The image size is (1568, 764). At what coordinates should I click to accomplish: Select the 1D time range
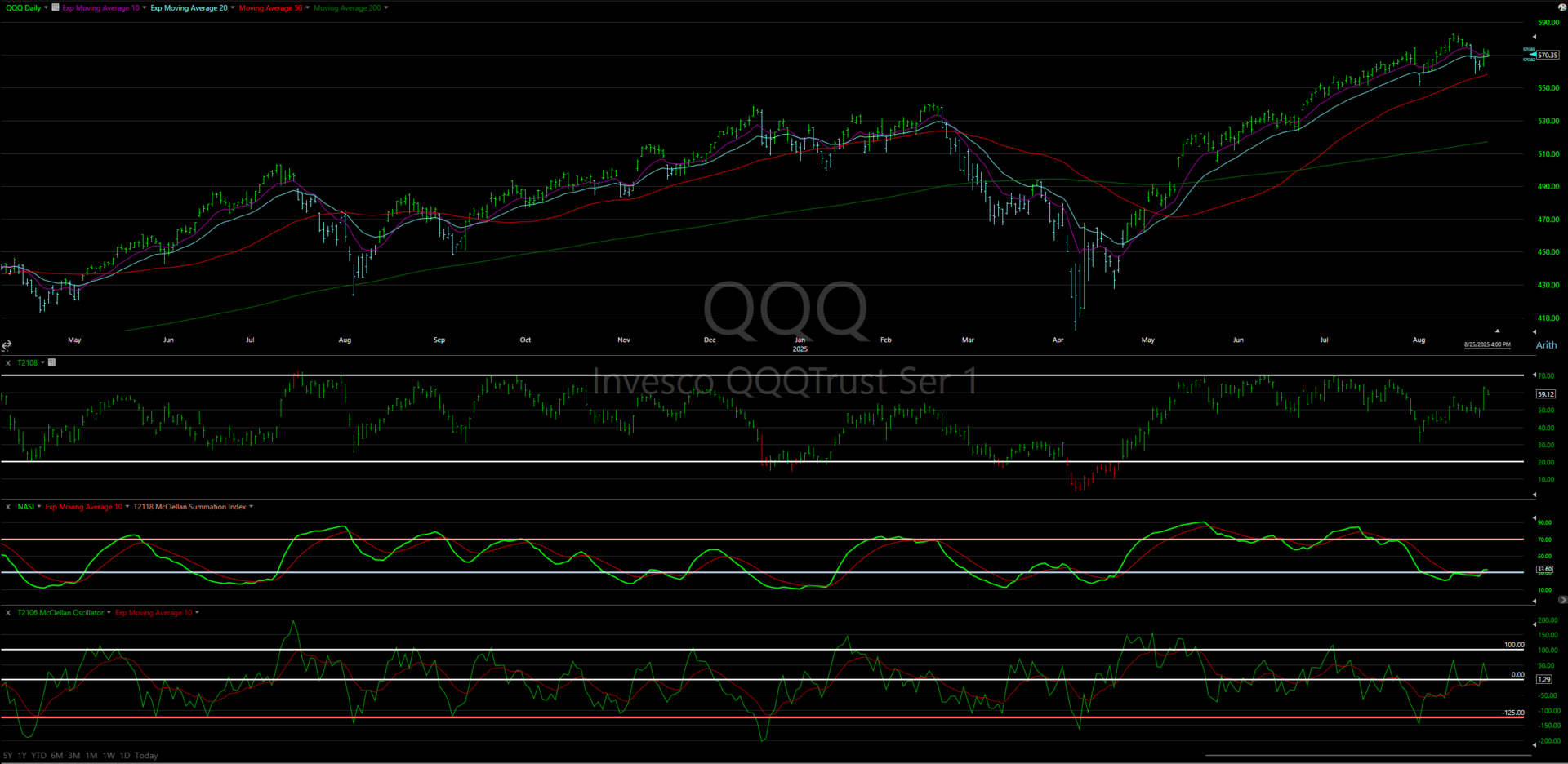[125, 756]
